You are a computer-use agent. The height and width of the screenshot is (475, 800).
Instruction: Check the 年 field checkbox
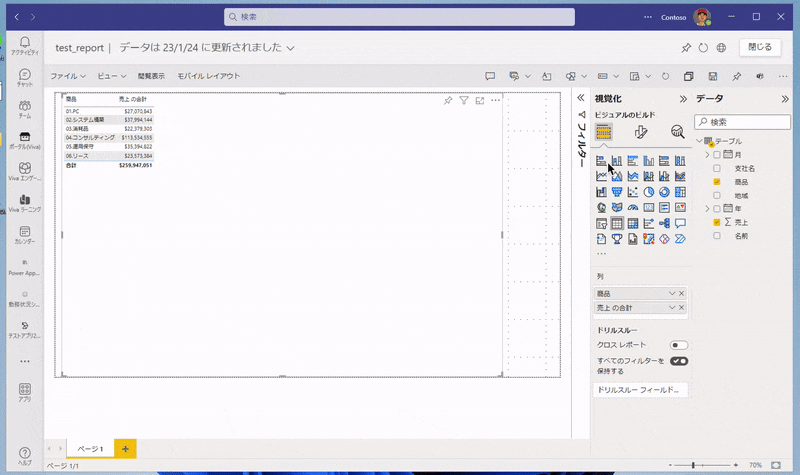coord(717,209)
